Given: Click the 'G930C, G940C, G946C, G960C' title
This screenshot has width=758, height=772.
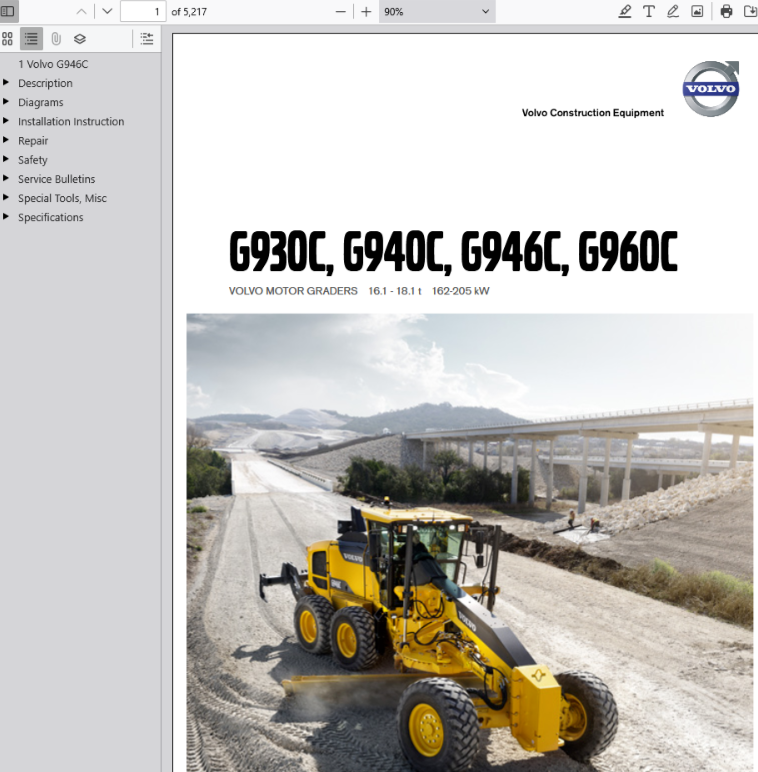Looking at the screenshot, I should tap(453, 252).
